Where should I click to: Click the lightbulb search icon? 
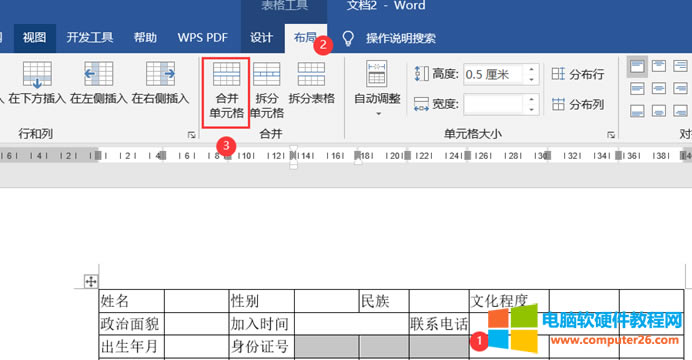click(x=348, y=38)
